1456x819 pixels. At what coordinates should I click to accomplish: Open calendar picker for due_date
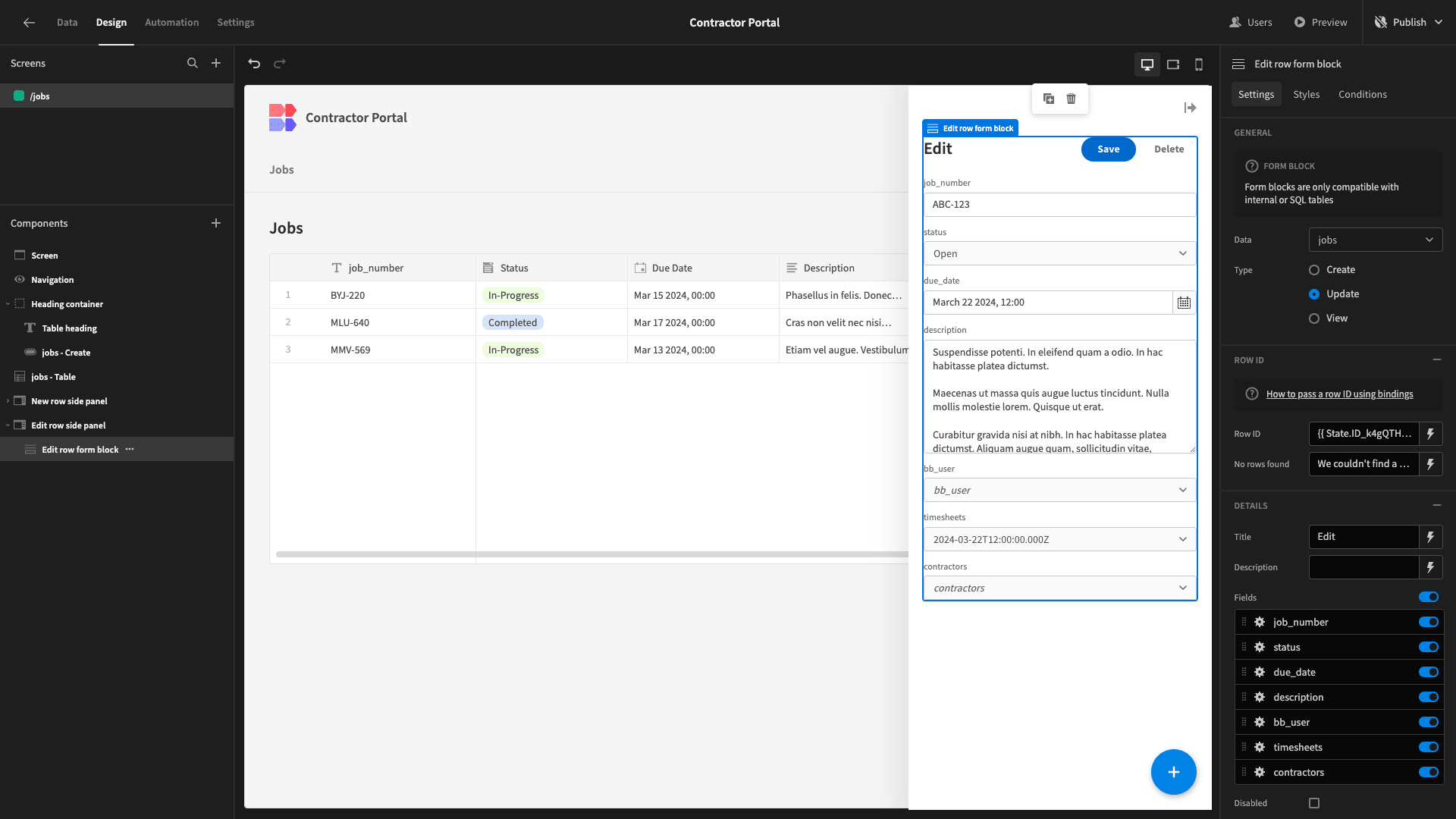click(x=1184, y=303)
